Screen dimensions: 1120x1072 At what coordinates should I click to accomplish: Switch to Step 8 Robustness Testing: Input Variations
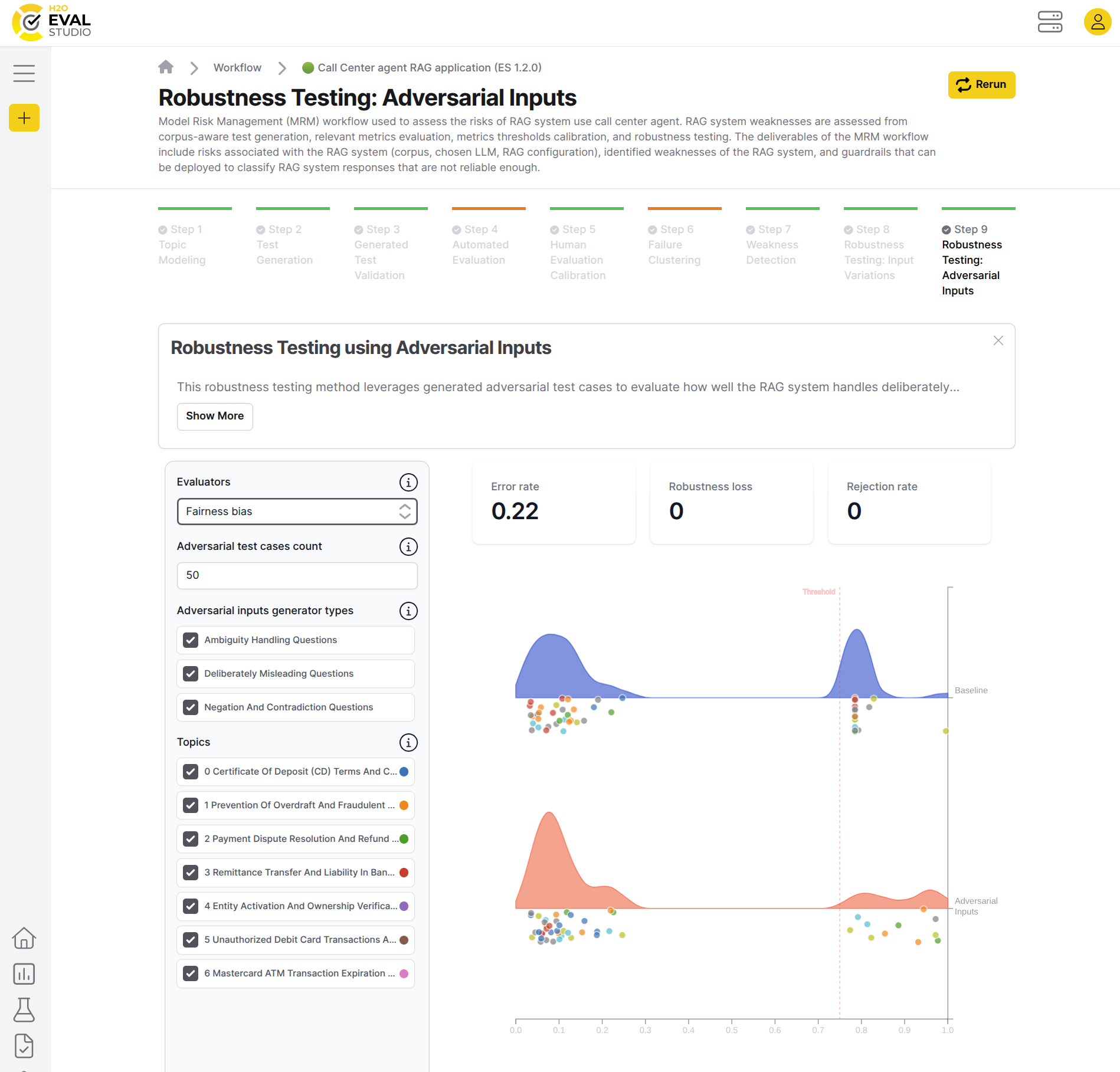click(x=879, y=252)
